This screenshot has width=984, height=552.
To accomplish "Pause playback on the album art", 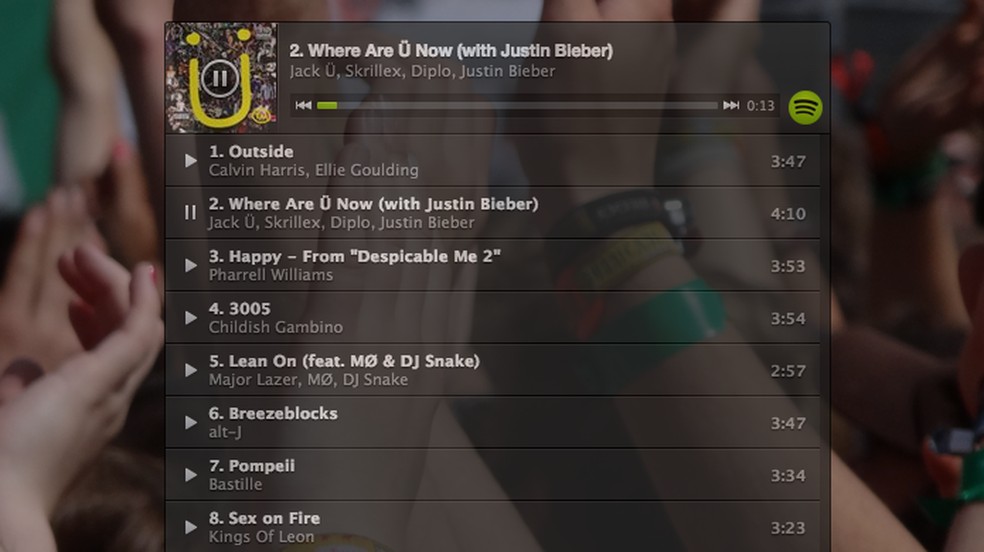I will [220, 78].
